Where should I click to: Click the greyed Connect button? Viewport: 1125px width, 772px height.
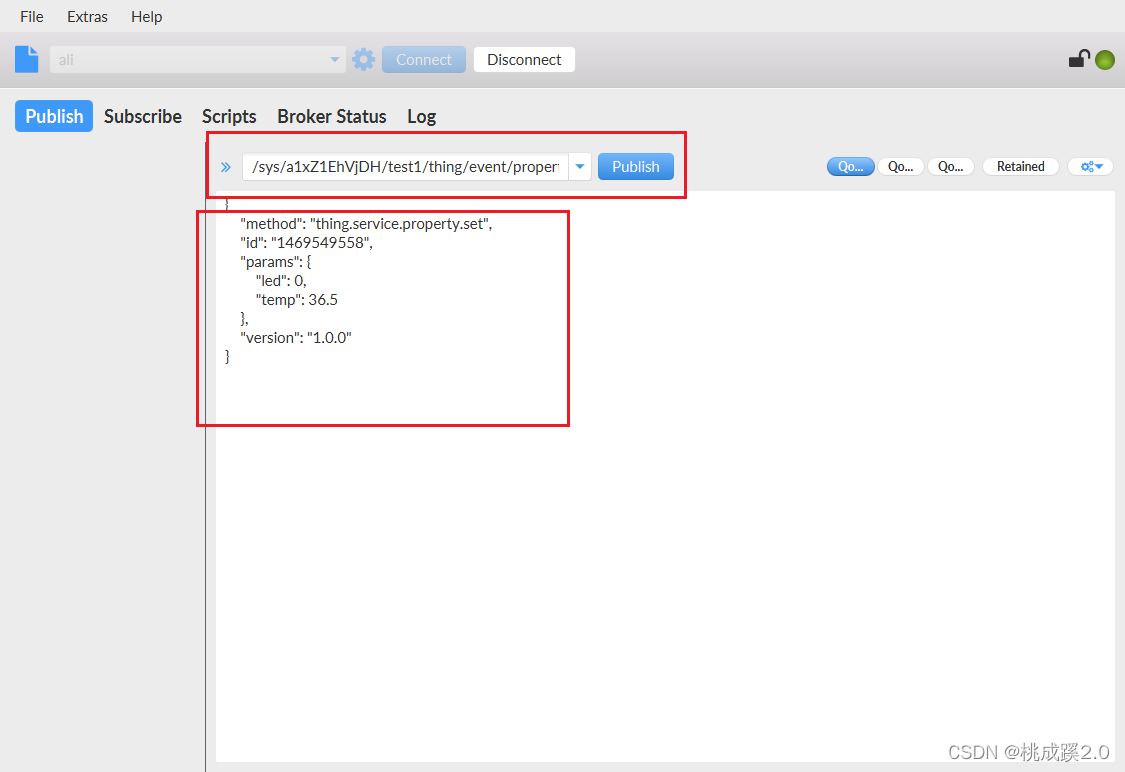point(424,60)
